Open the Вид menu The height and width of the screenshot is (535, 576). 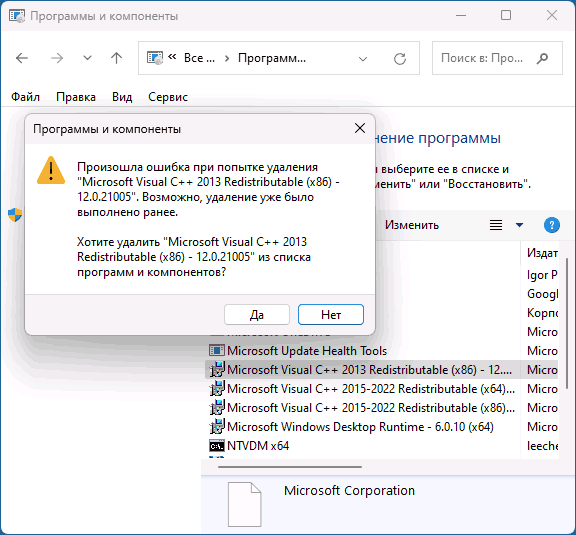pos(122,97)
